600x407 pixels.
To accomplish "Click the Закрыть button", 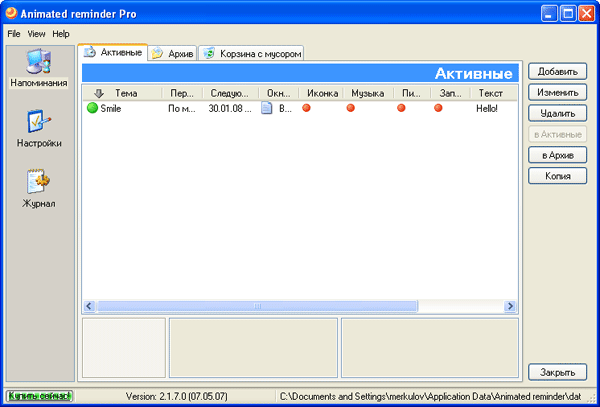I will [x=558, y=372].
